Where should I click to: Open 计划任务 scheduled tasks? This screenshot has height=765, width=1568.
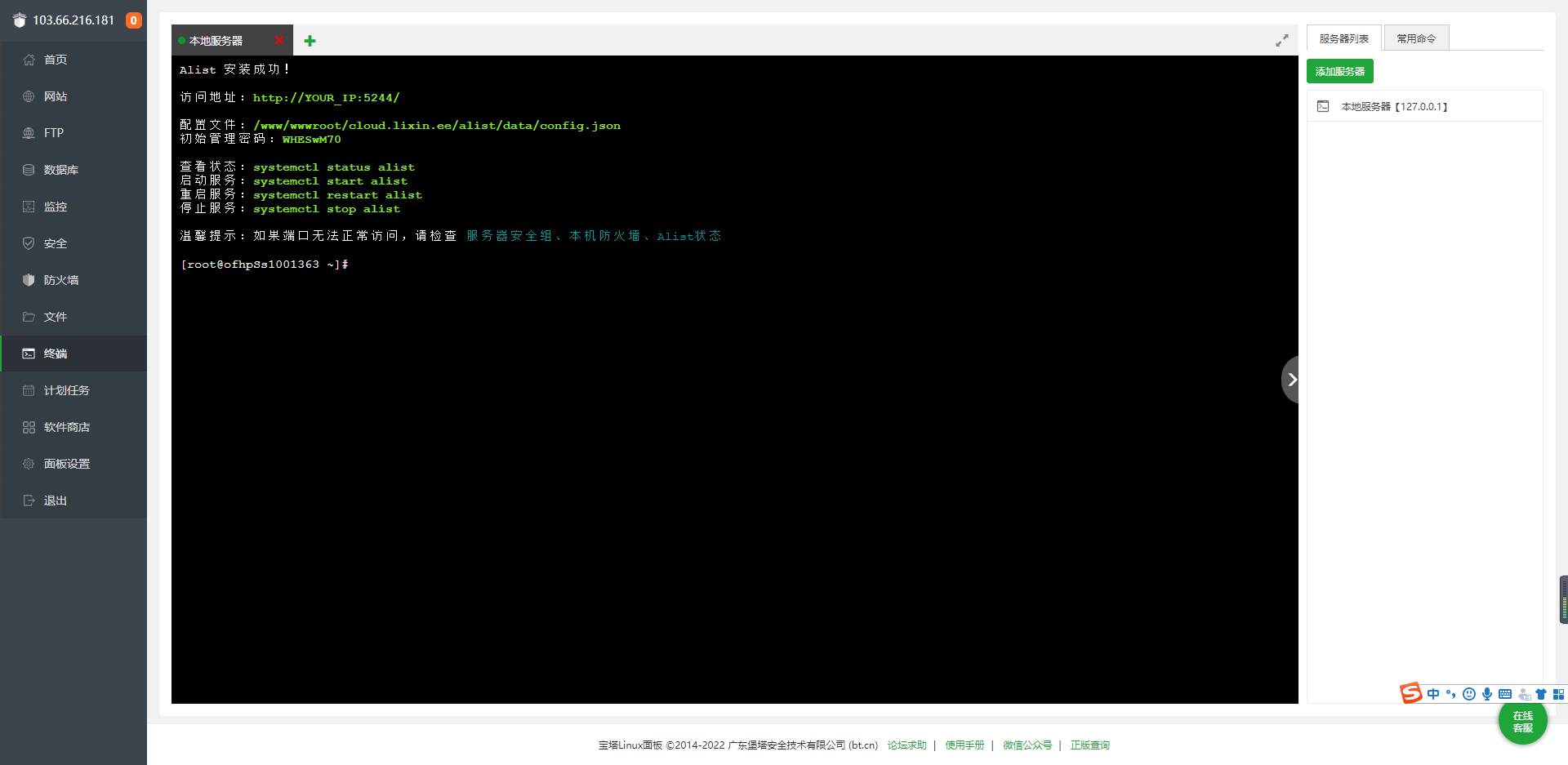click(73, 390)
